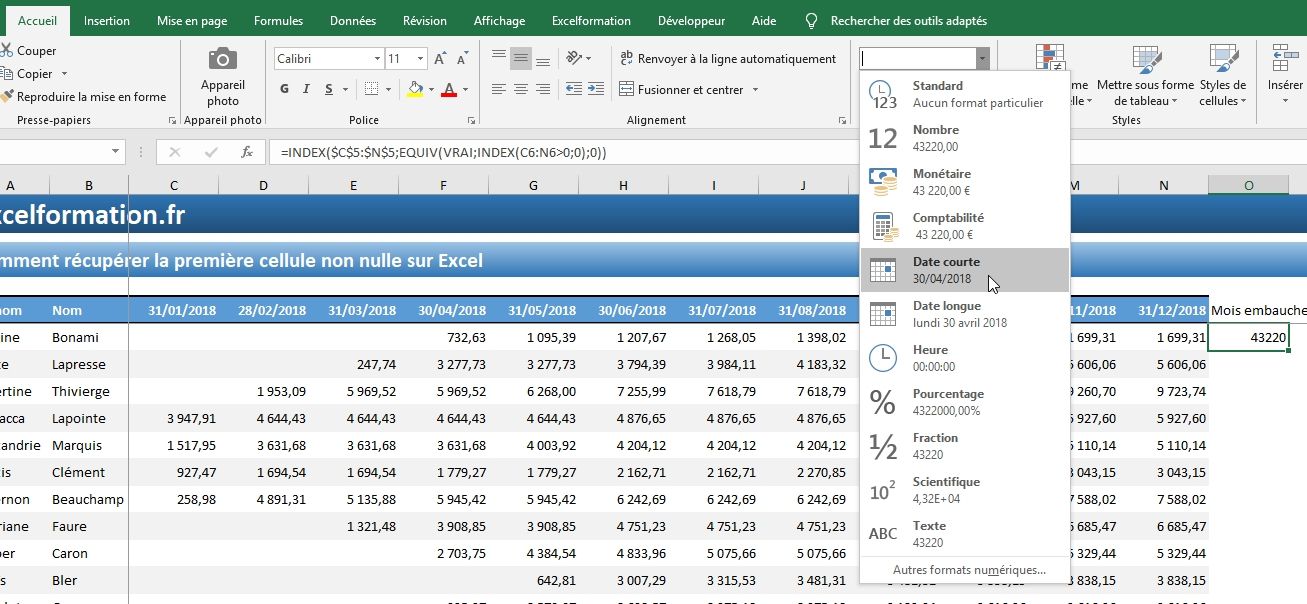Apply the Pourcentage number format
1307x604 pixels.
pyautogui.click(x=950, y=400)
